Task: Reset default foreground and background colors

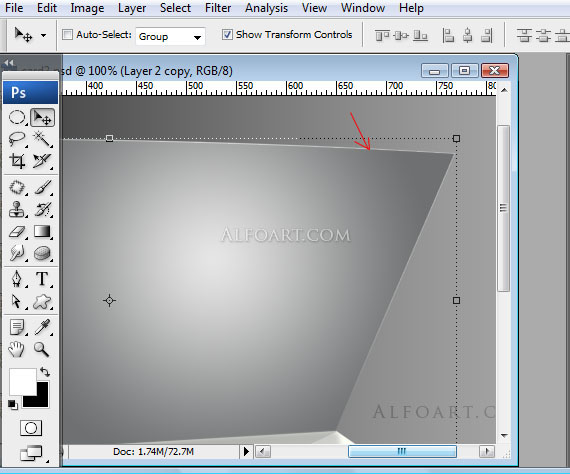Action: pos(13,404)
